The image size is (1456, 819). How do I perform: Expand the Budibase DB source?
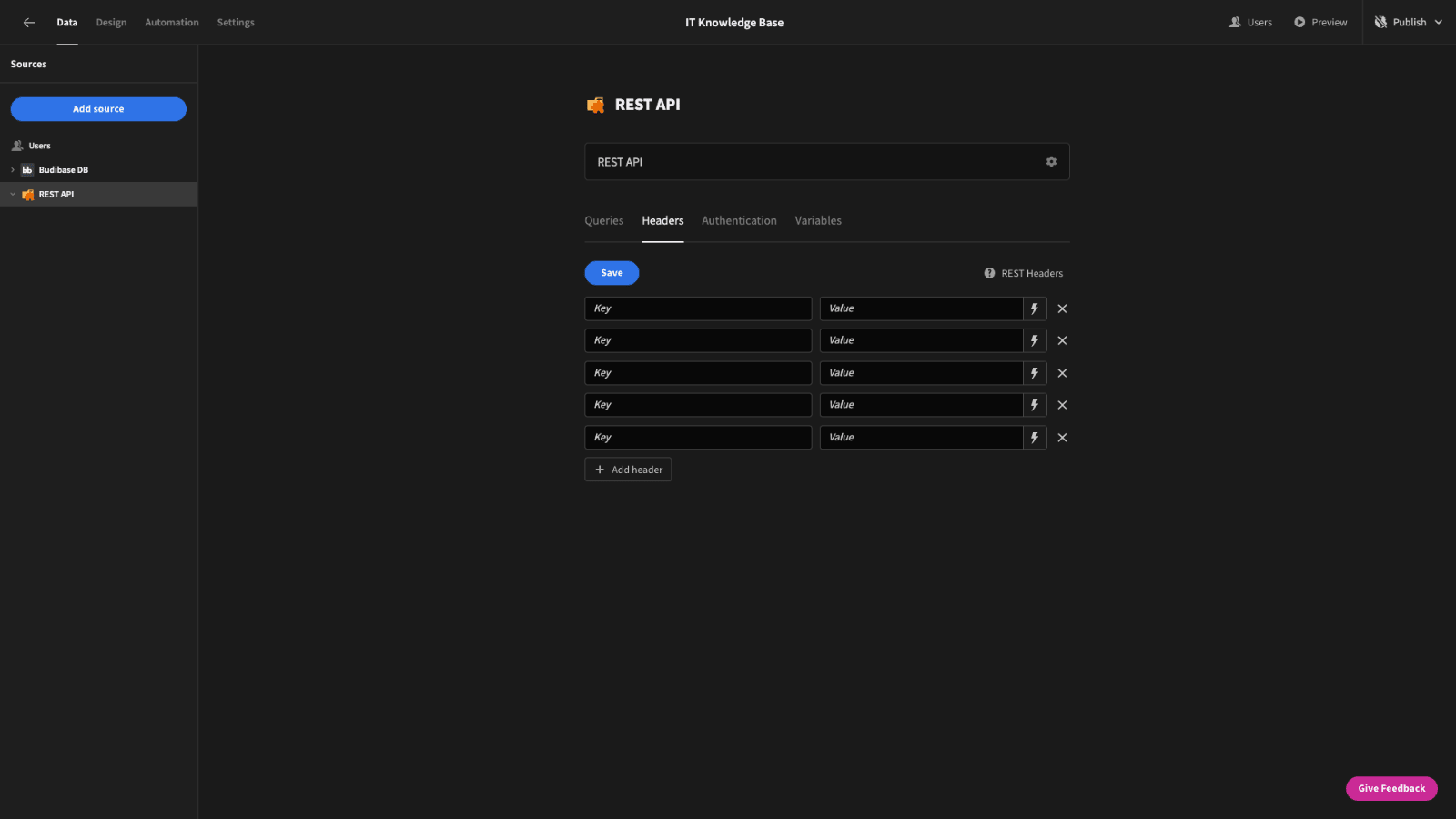(13, 170)
